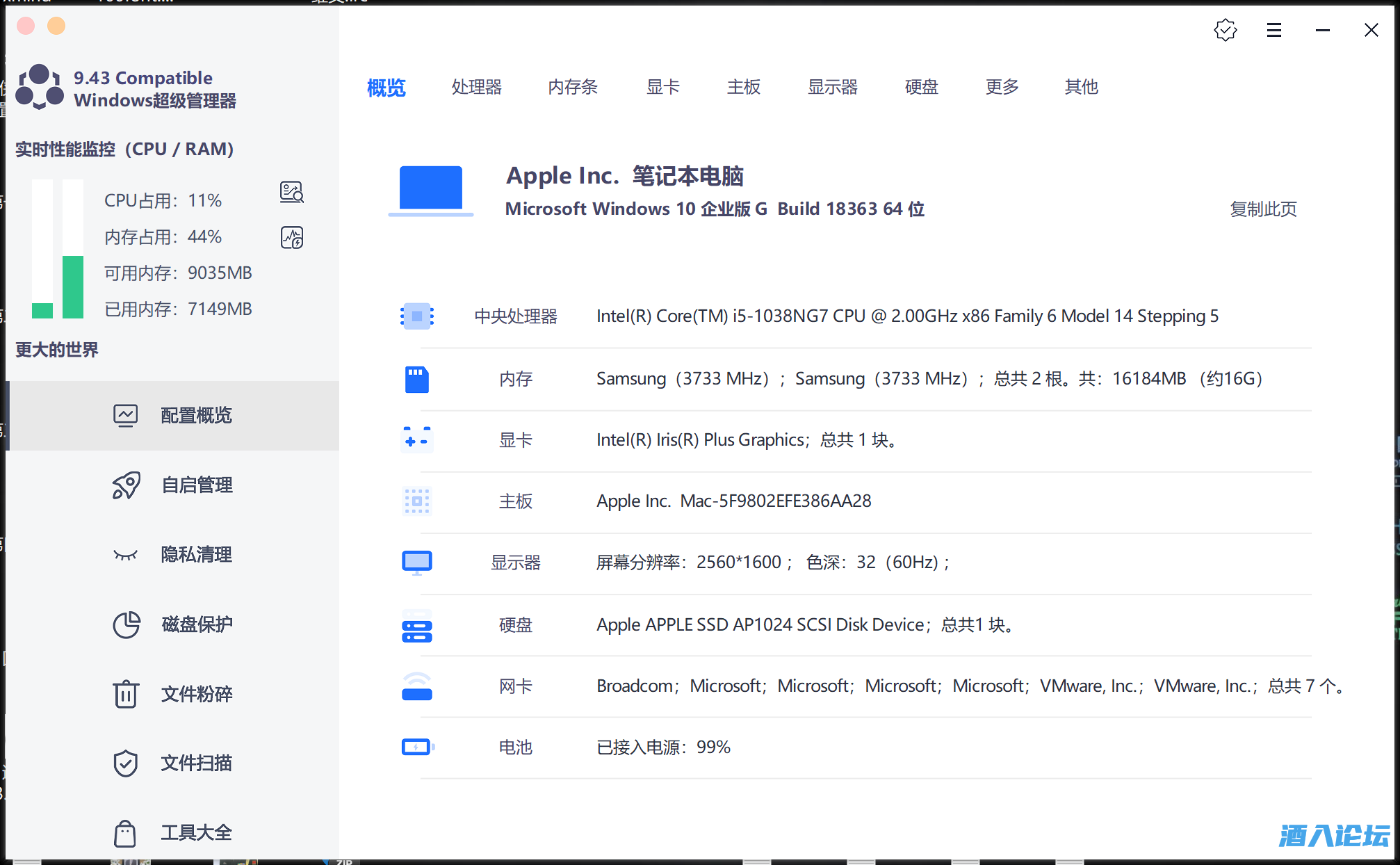This screenshot has height=865, width=1400.
Task: Open the settings badge icon in the title bar
Action: [1225, 30]
